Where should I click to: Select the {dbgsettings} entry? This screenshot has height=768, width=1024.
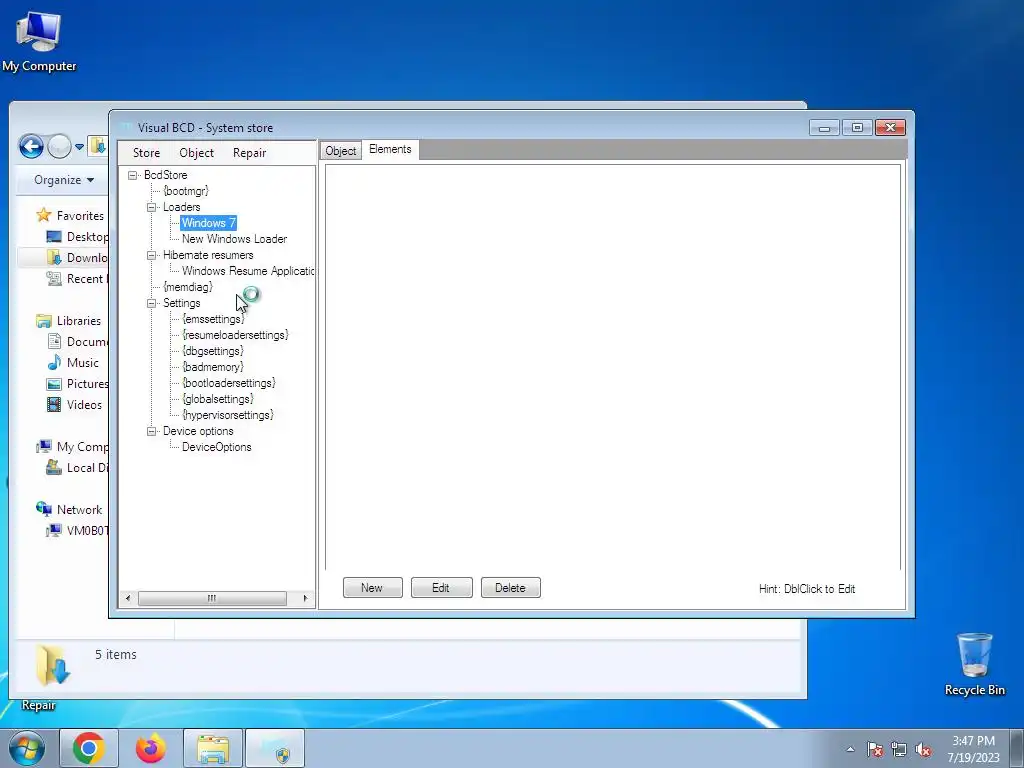pos(213,351)
